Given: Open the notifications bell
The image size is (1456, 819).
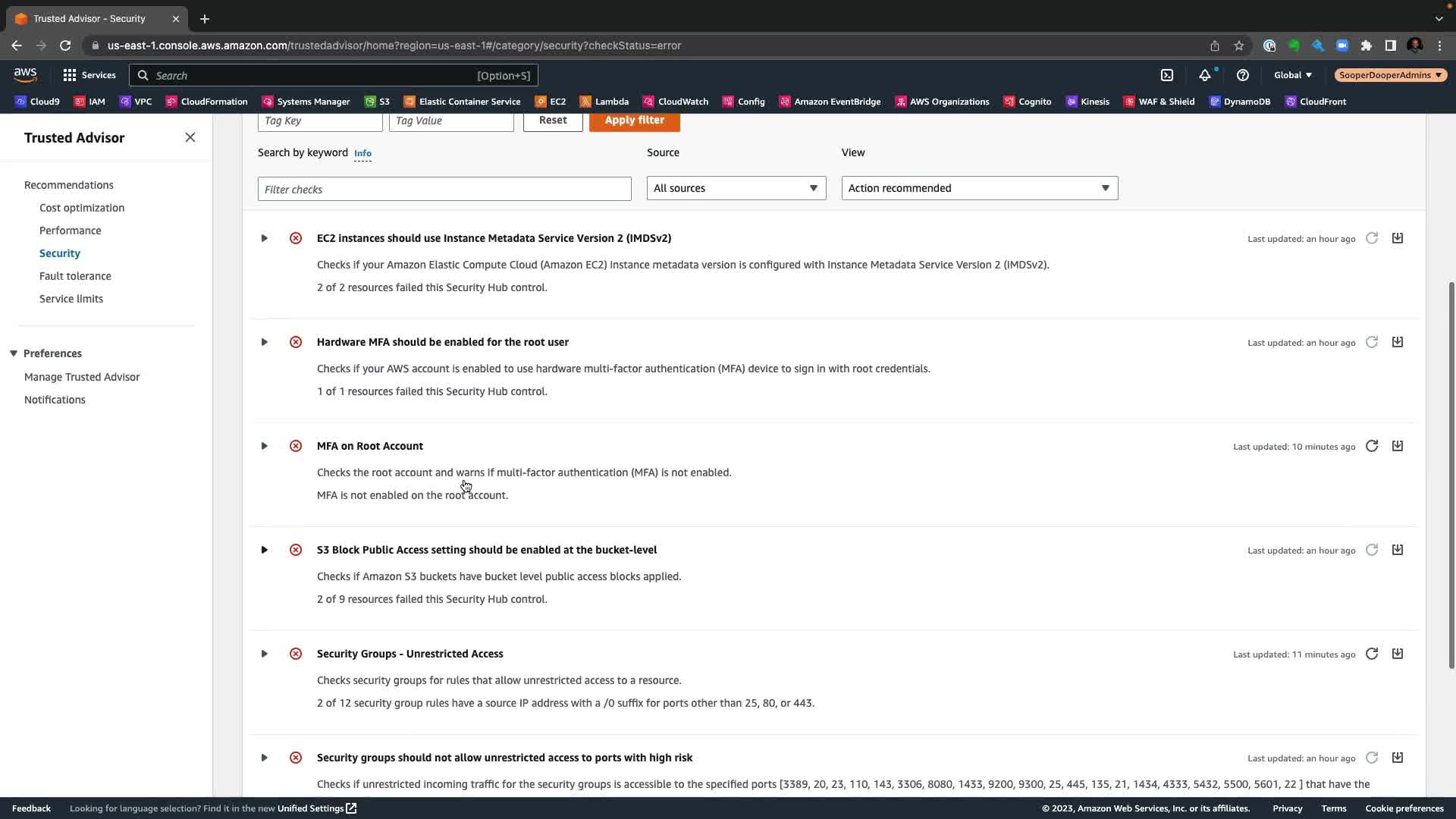Looking at the screenshot, I should pyautogui.click(x=1205, y=75).
